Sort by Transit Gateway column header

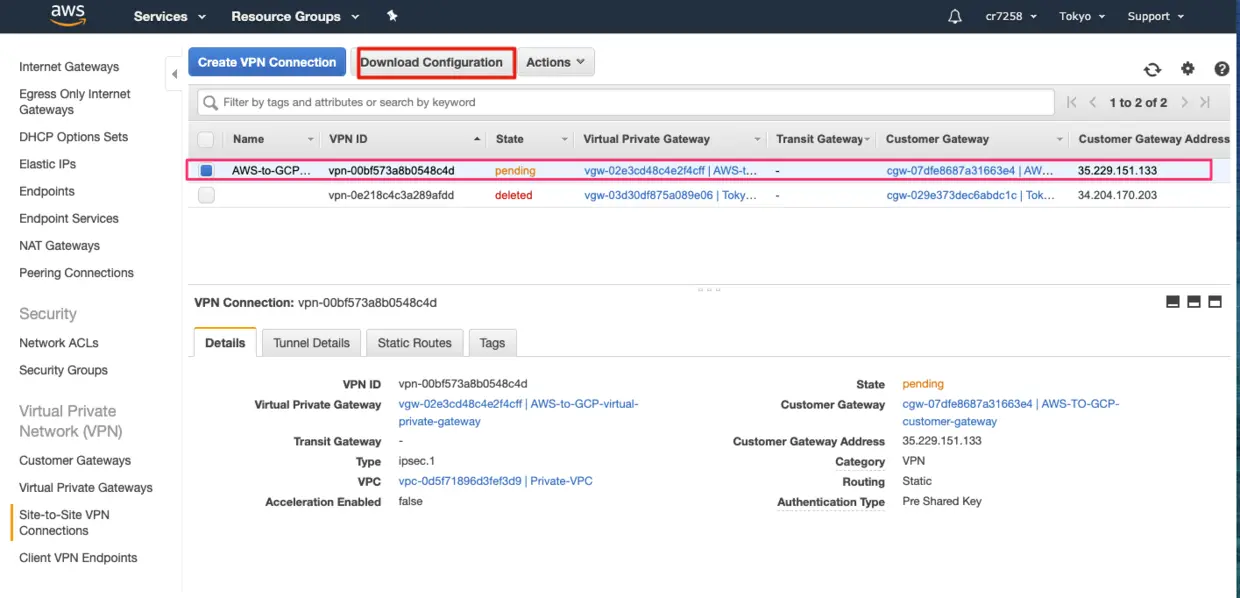pyautogui.click(x=822, y=139)
